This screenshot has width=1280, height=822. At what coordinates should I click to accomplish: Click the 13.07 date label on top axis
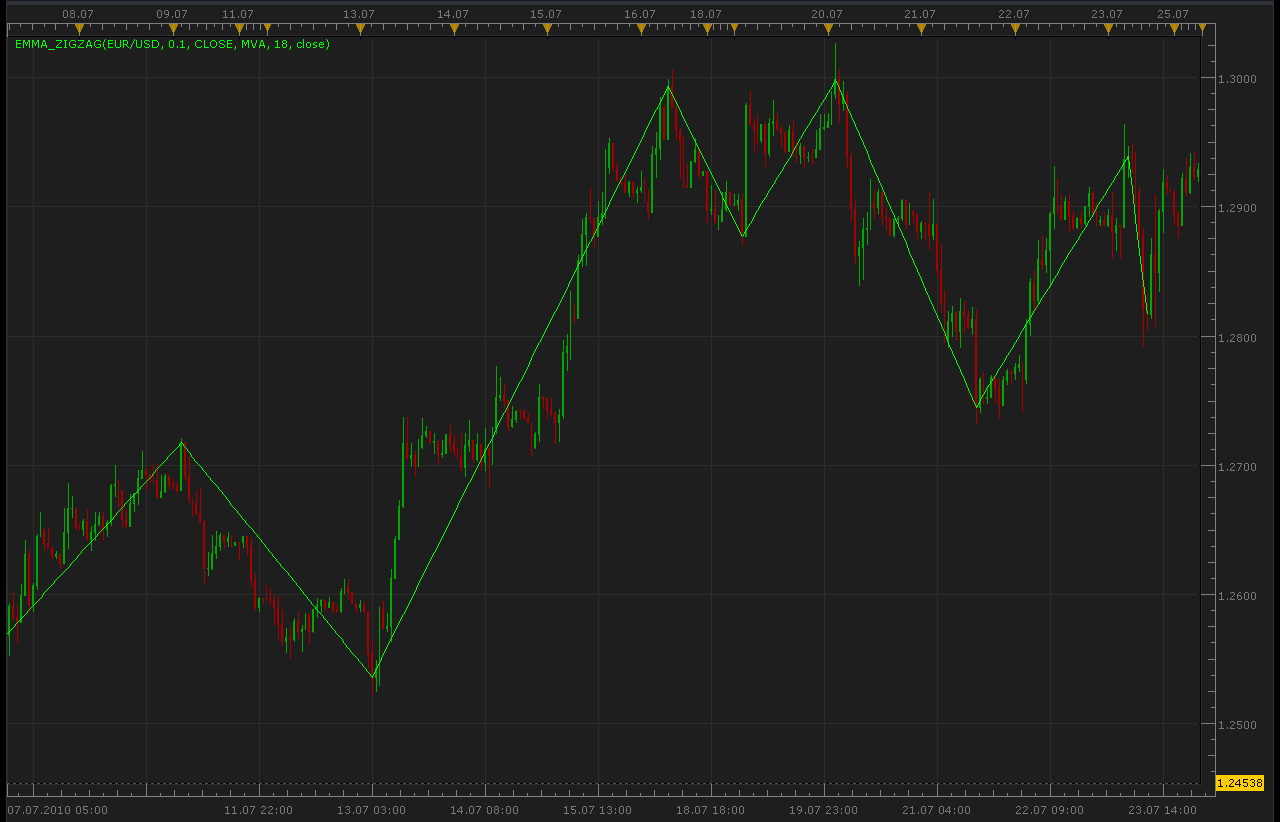click(359, 14)
